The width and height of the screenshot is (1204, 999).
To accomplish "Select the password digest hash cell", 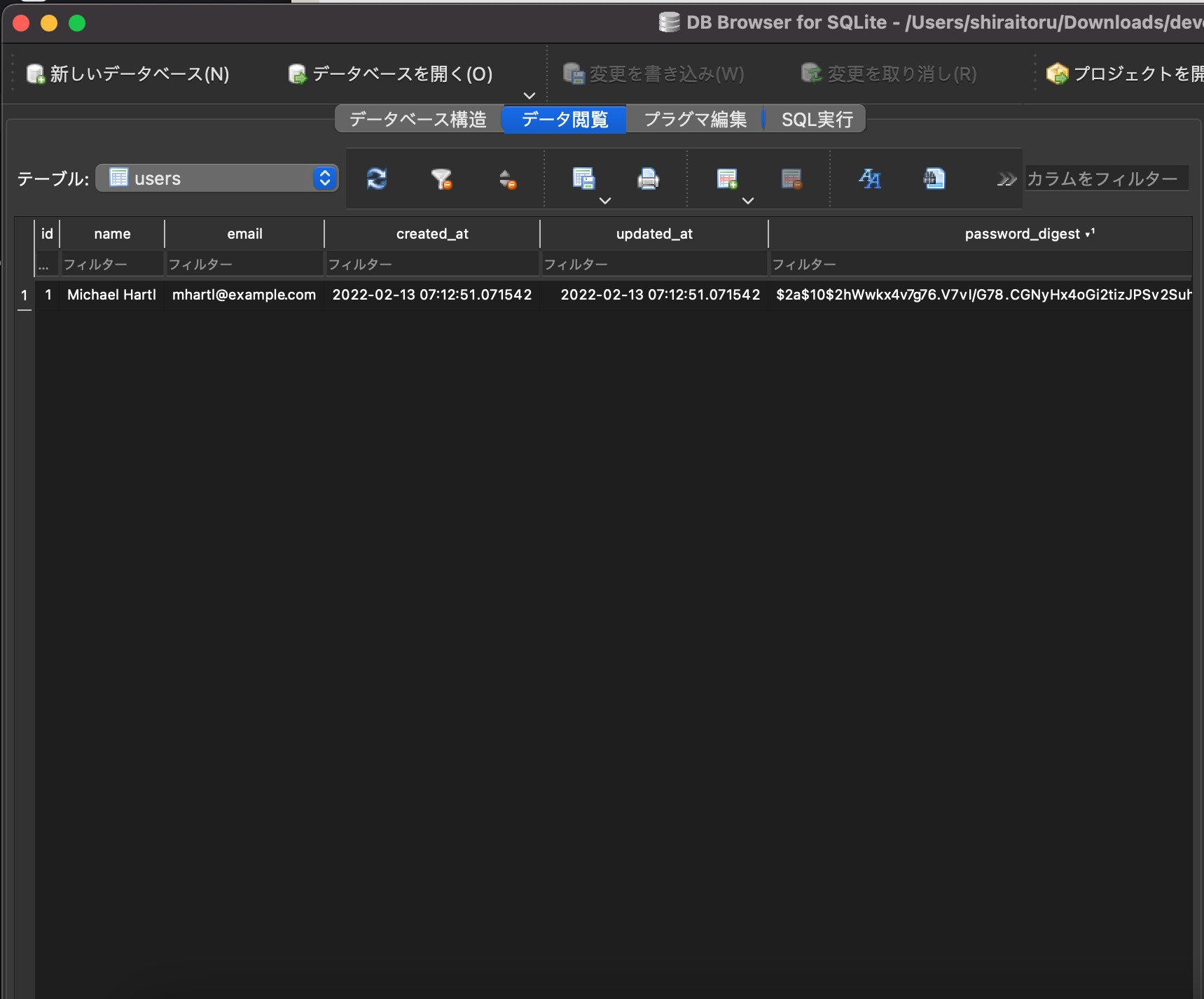I will [981, 295].
